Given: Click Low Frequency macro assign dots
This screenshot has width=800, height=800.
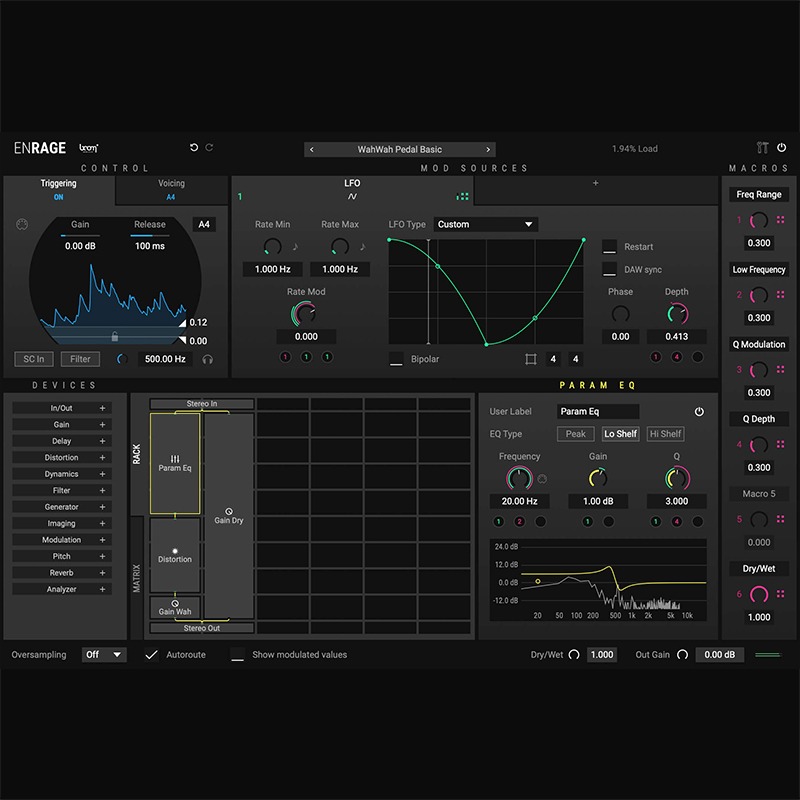Looking at the screenshot, I should tap(780, 294).
